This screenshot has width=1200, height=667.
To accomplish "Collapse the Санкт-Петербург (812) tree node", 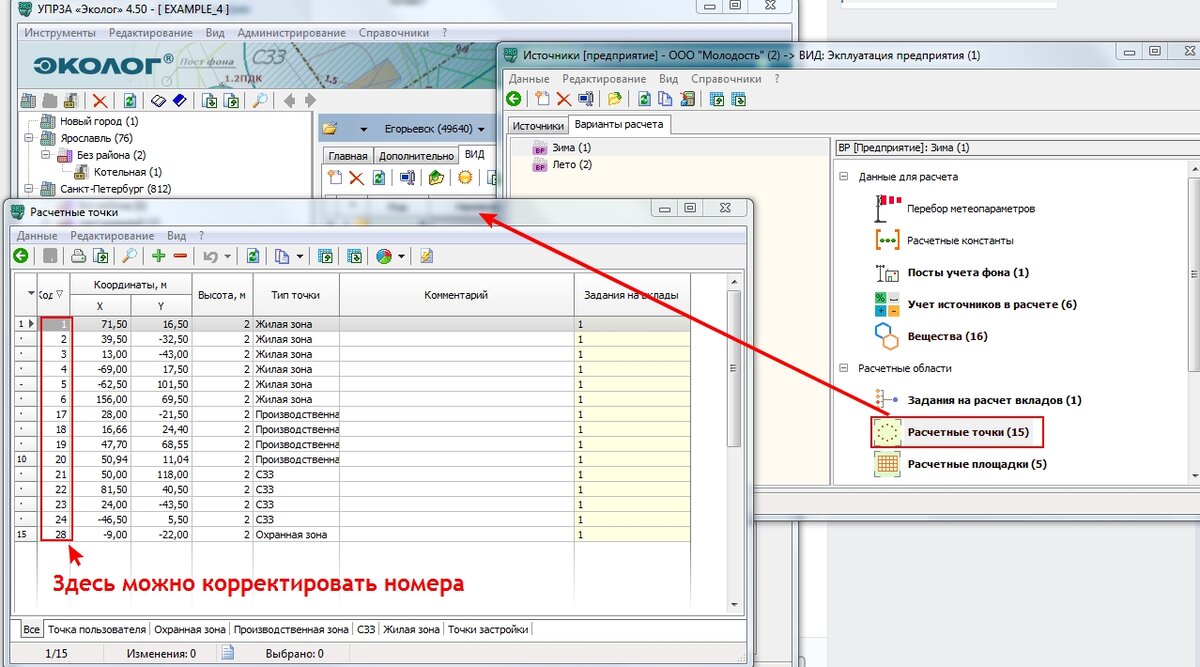I will click(28, 188).
